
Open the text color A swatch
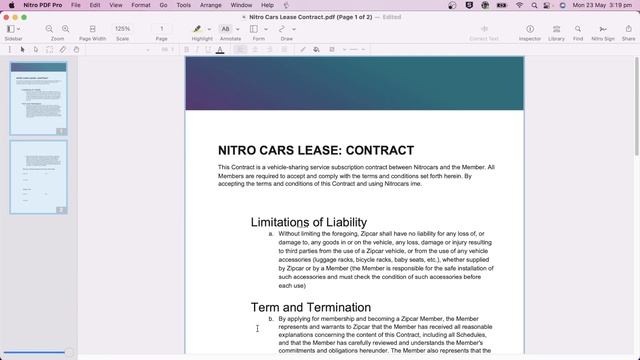(220, 50)
